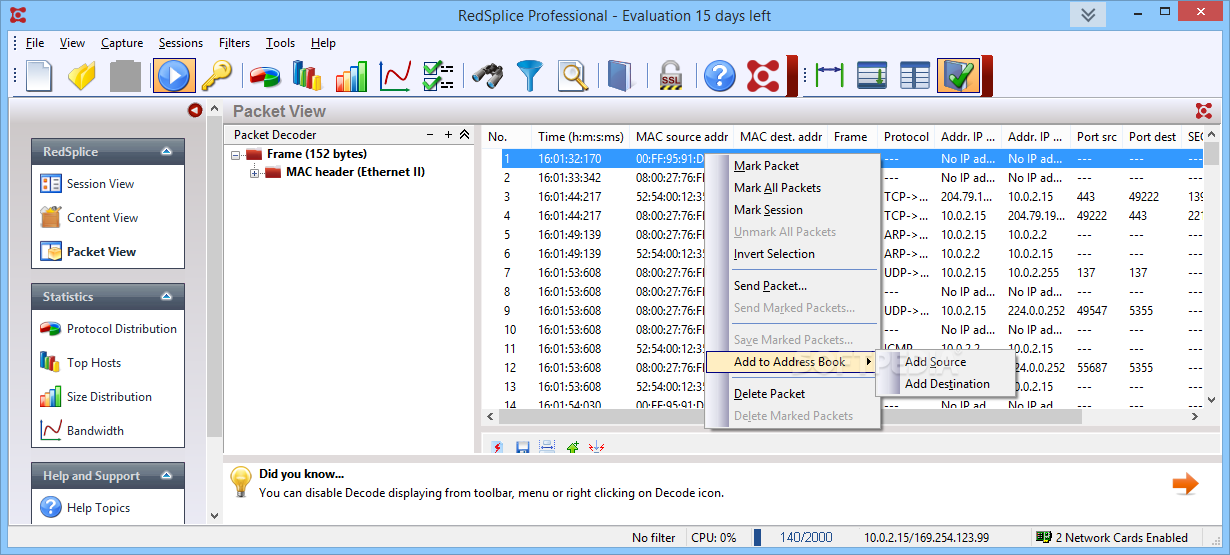Click the column width arrows toolbar icon

[x=830, y=76]
